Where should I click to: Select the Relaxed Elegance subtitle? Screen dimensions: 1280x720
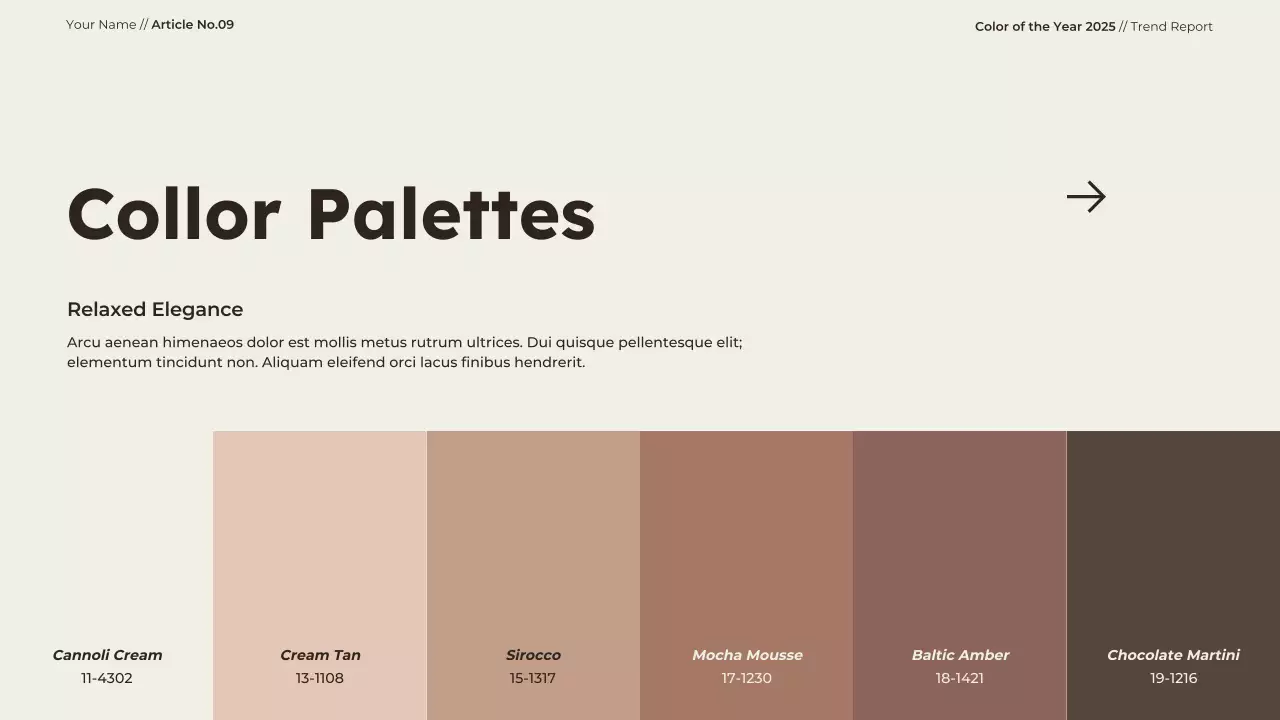point(155,310)
